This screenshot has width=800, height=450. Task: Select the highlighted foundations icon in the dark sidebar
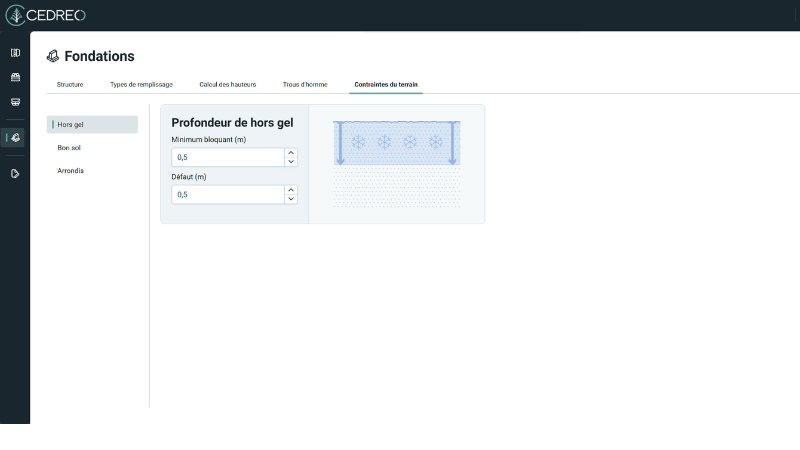15,137
